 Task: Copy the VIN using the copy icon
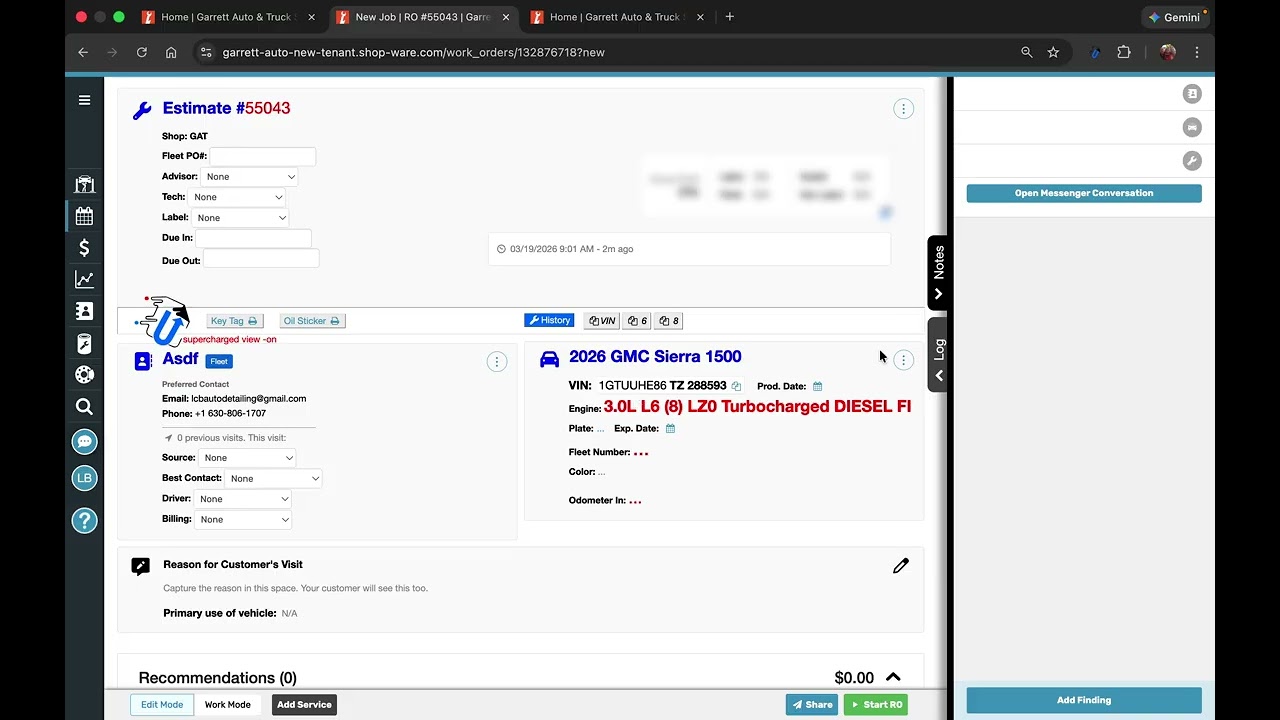[736, 386]
